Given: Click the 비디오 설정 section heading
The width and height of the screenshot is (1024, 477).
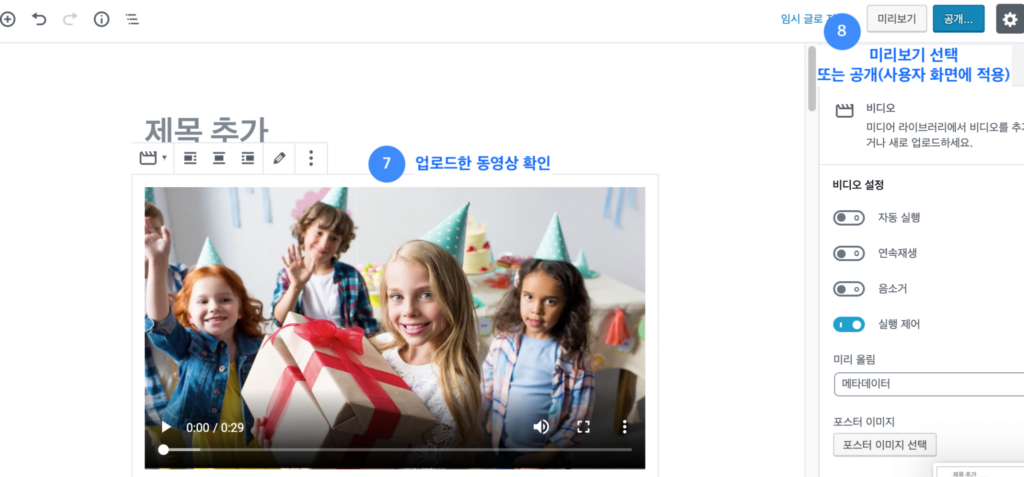Looking at the screenshot, I should pos(858,185).
